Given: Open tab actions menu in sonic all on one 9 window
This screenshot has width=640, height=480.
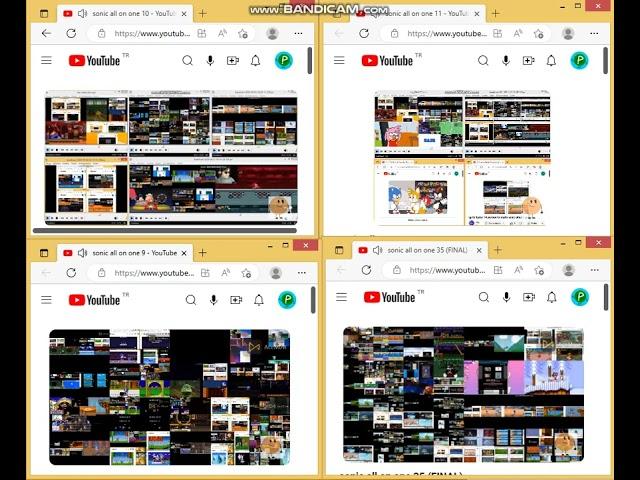Looking at the screenshot, I should [x=44, y=253].
